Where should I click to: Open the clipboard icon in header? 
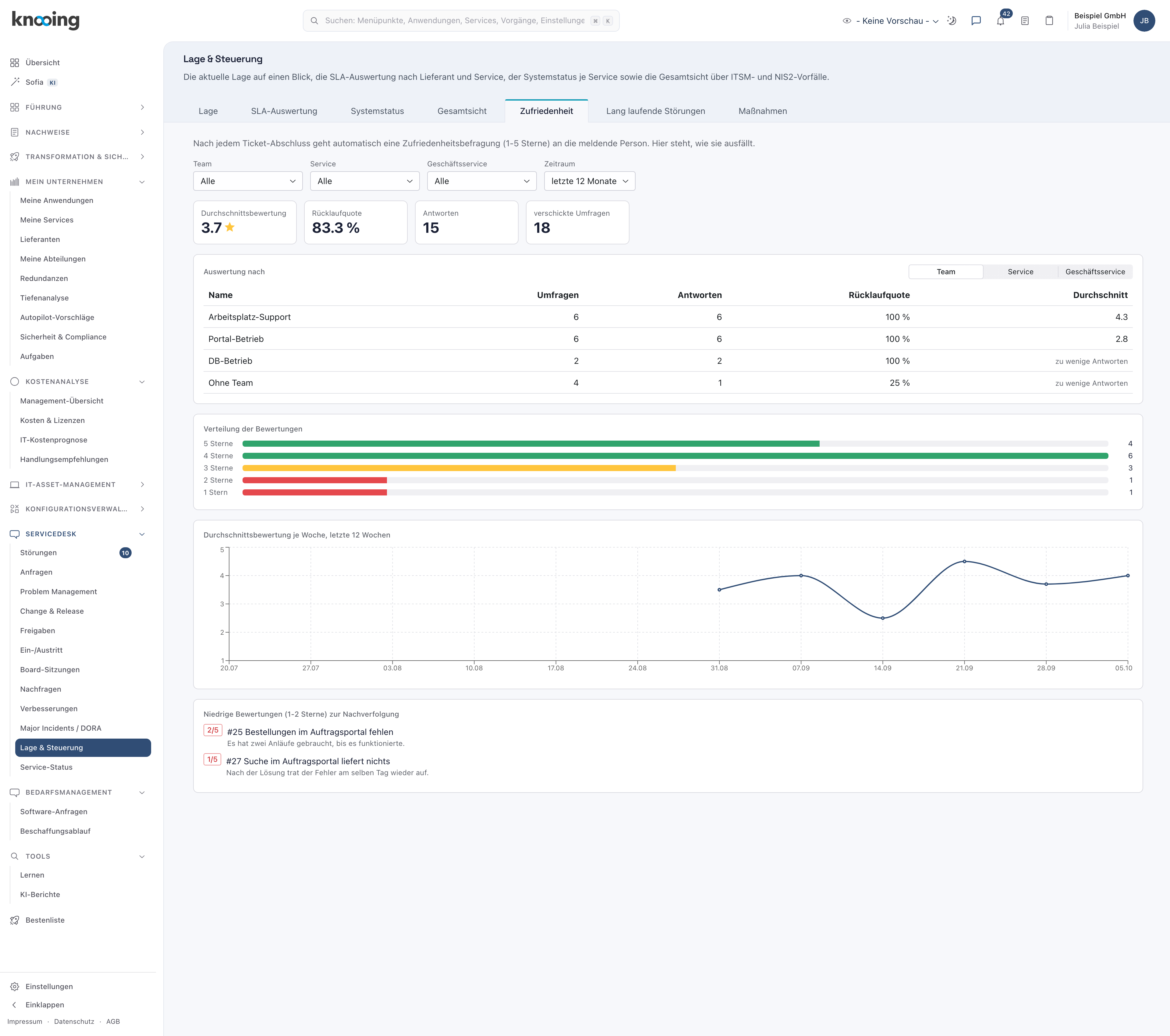click(1049, 21)
